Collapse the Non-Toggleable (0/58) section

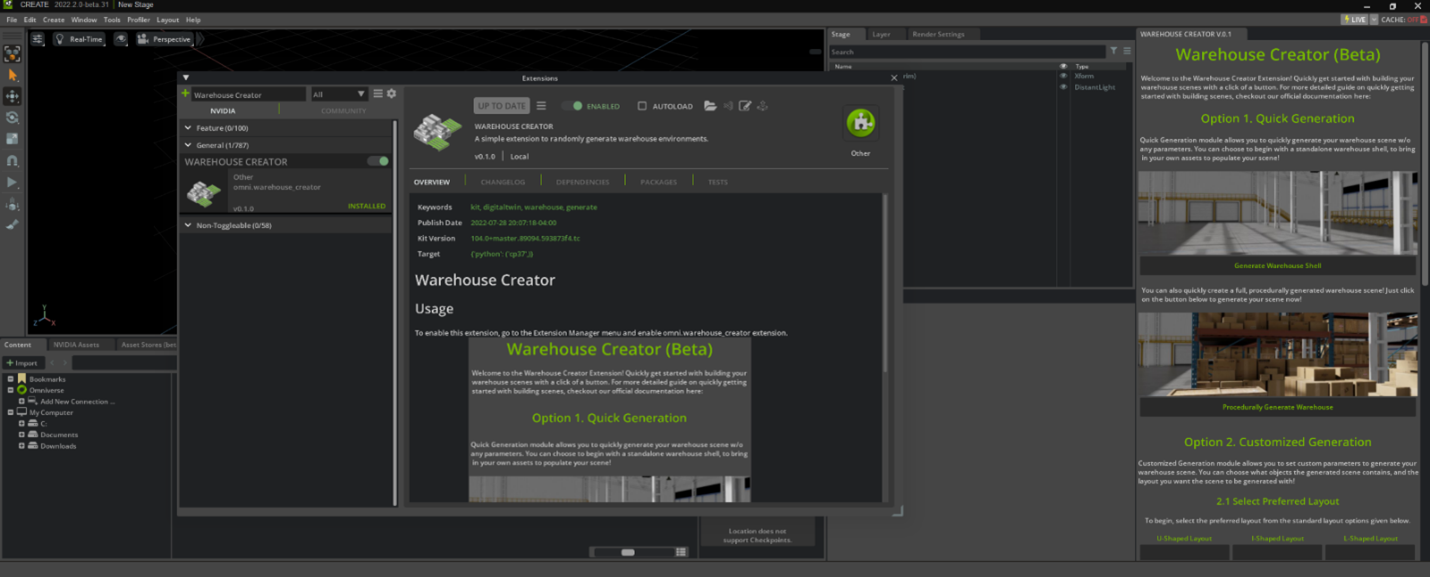tap(188, 225)
